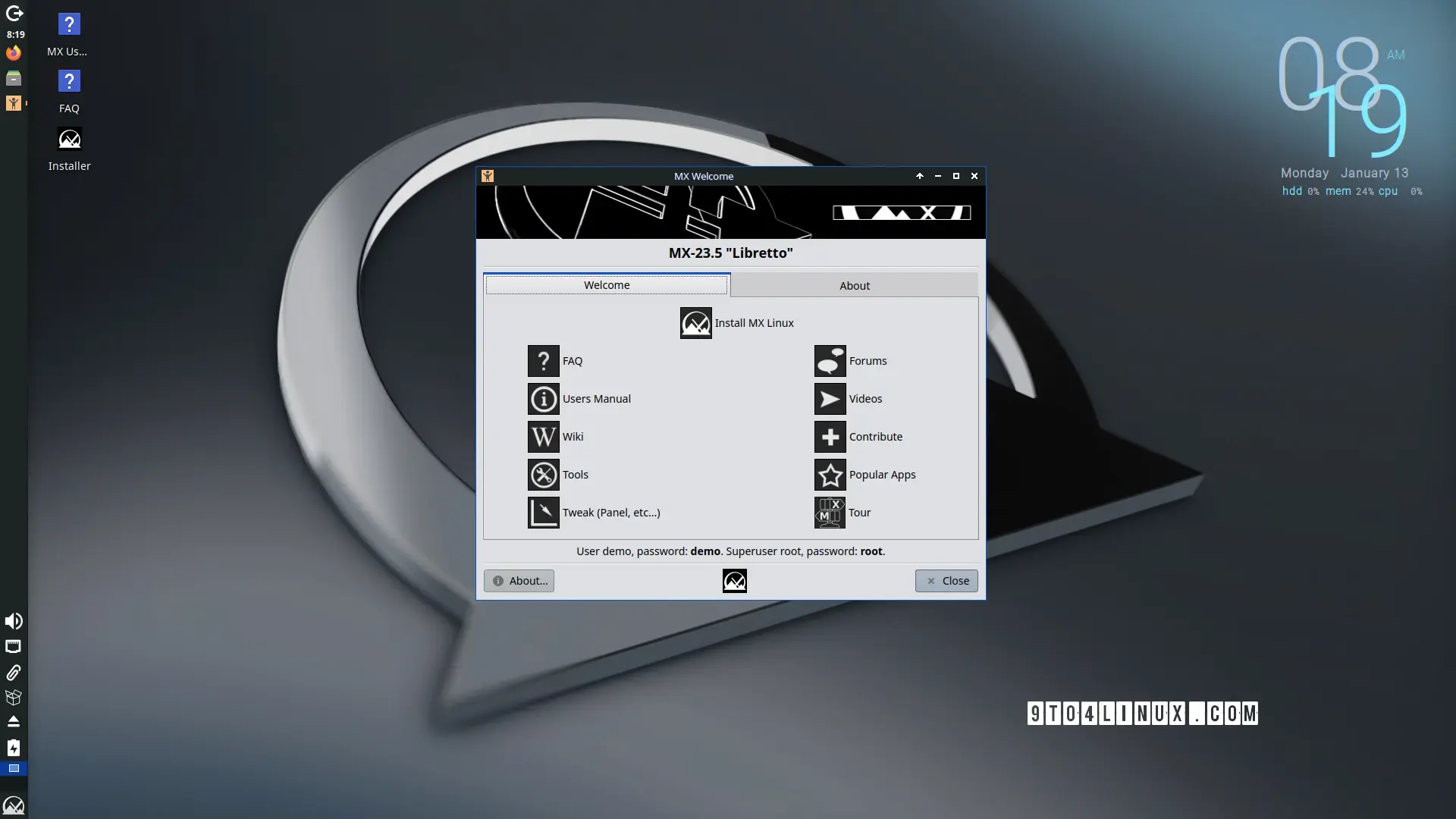Screen dimensions: 1456x819
Task: Open the Users Manual info icon
Action: click(543, 399)
